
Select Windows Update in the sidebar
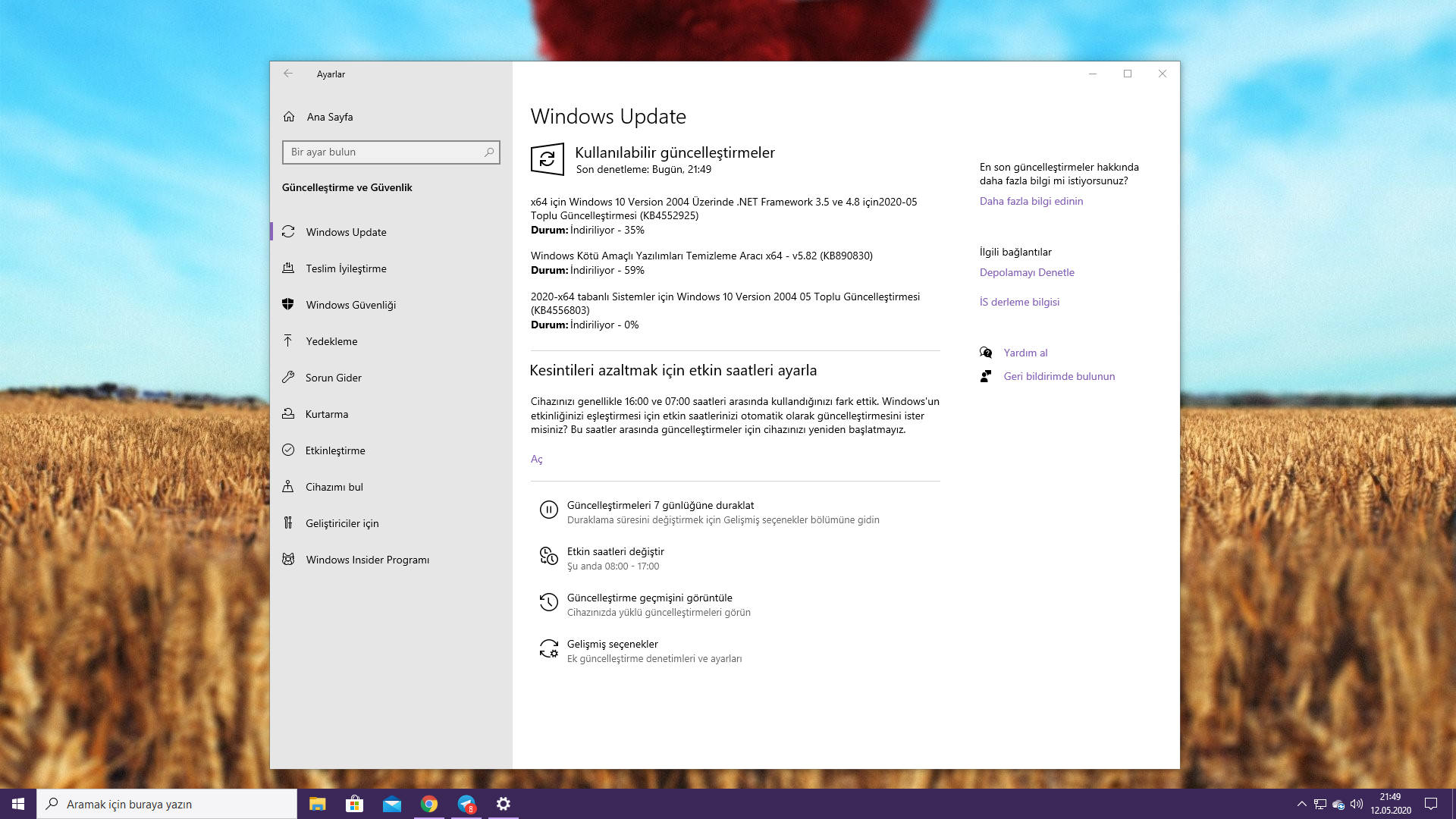391,232
